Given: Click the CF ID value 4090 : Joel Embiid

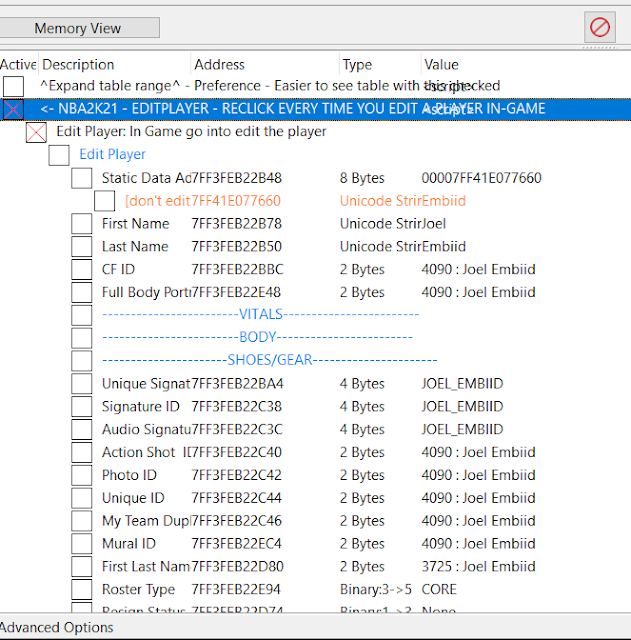Looking at the screenshot, I should [x=478, y=269].
